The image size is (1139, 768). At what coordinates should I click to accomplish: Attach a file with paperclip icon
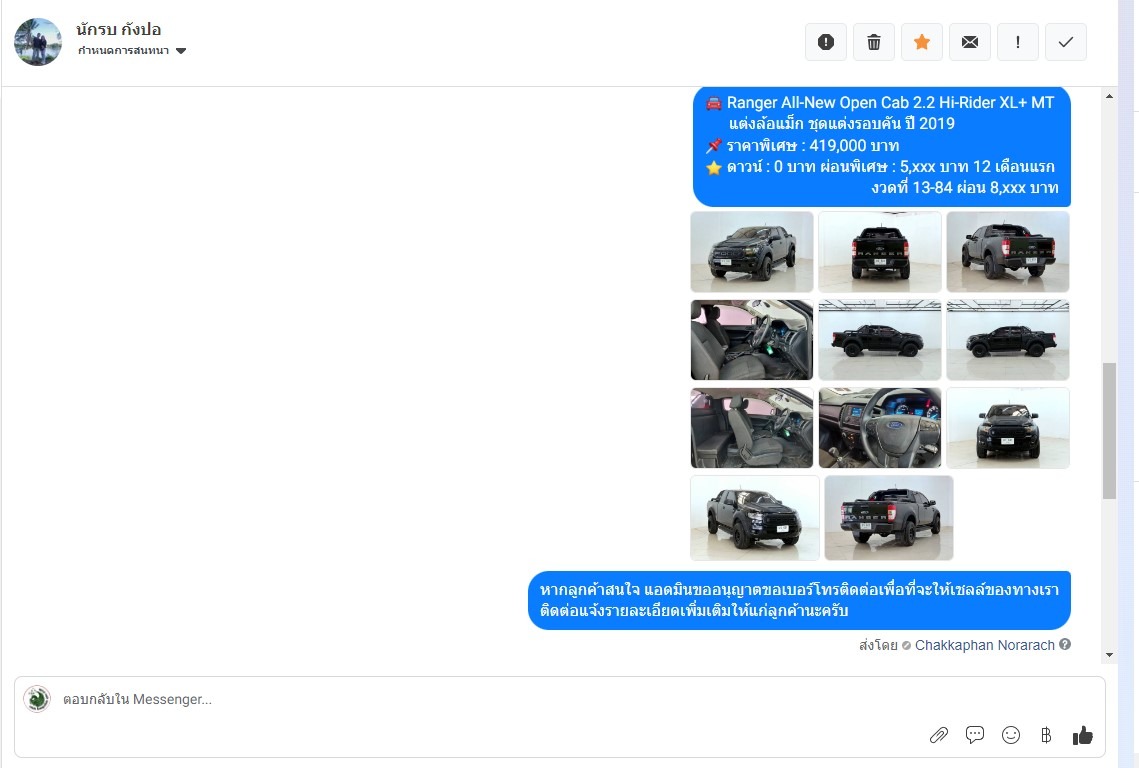pos(939,735)
